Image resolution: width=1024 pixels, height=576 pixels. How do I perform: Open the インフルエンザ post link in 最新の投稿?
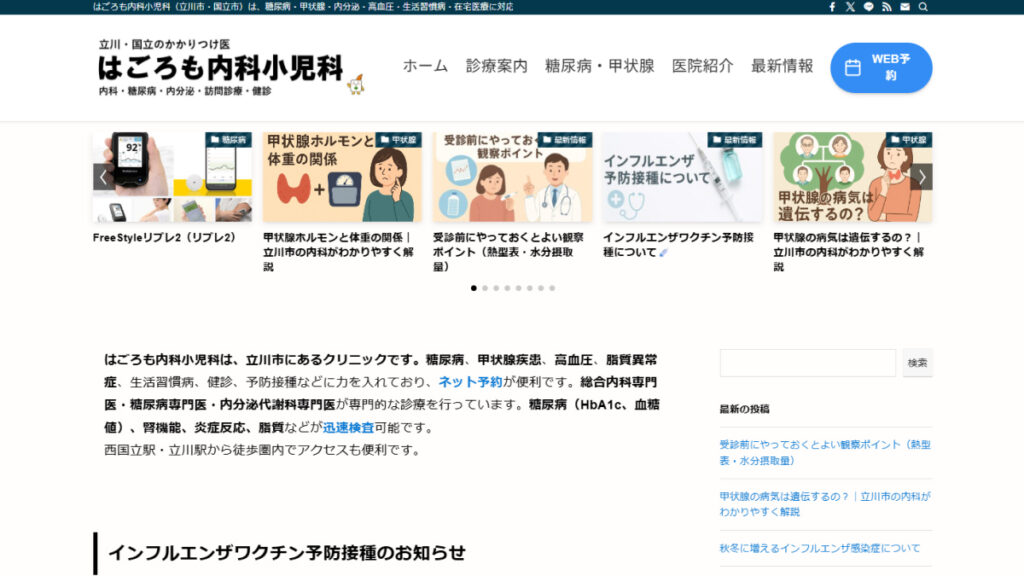(820, 548)
